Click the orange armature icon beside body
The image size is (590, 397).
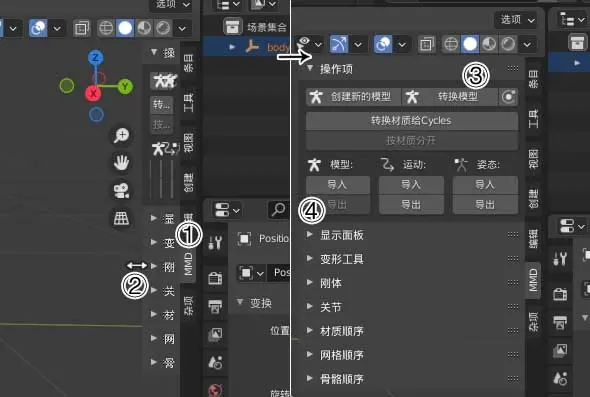tap(252, 47)
